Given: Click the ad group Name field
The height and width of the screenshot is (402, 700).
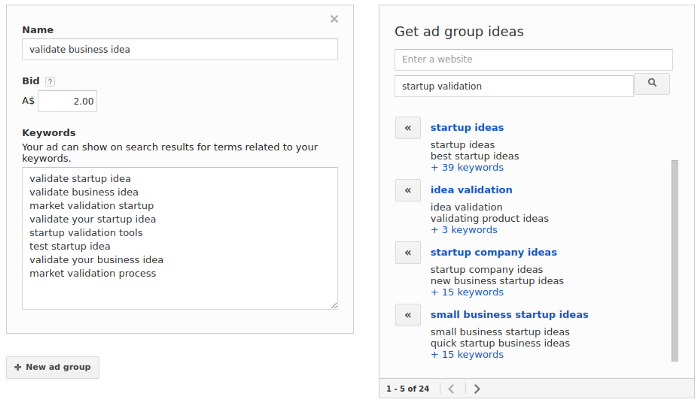Looking at the screenshot, I should pyautogui.click(x=180, y=49).
